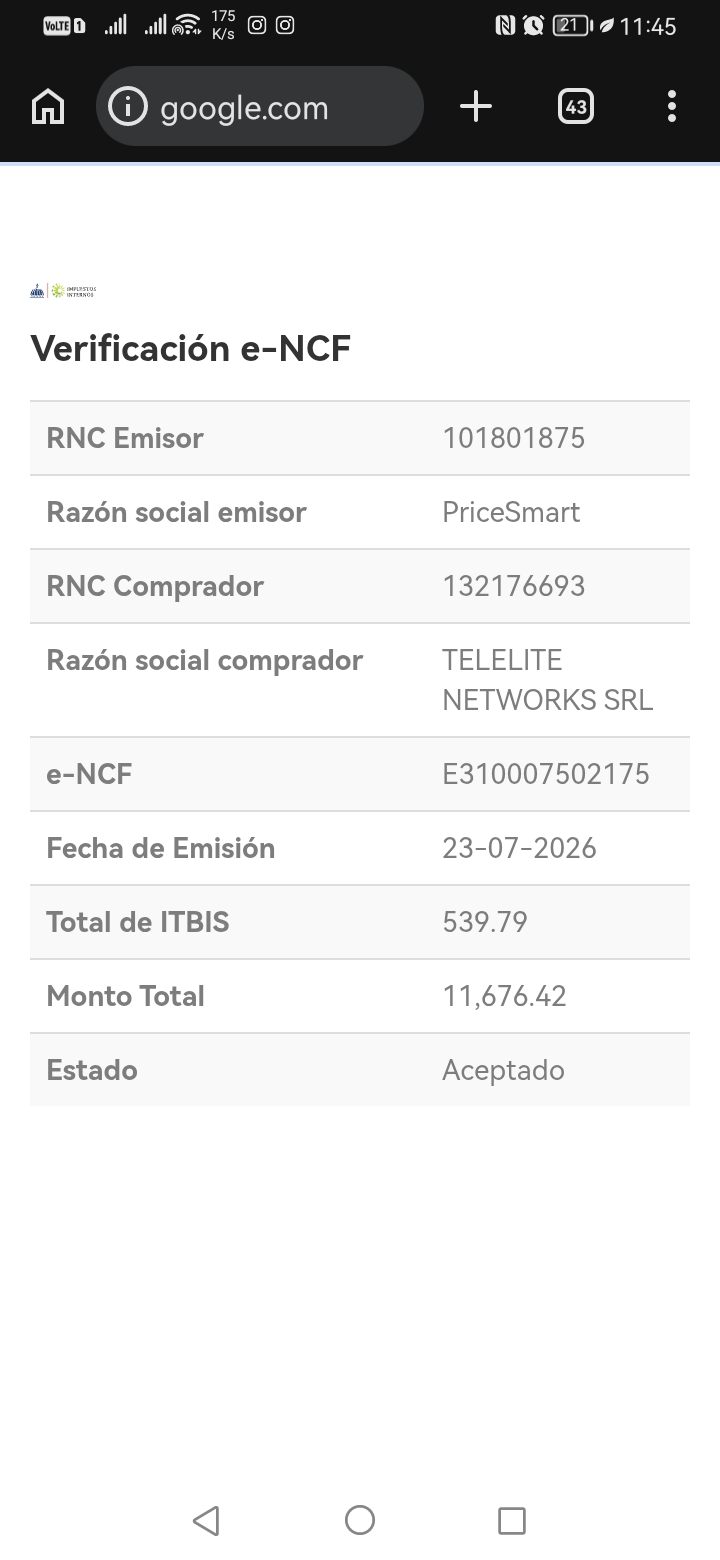The height and width of the screenshot is (1560, 720).
Task: Tap the Verificación e-NCF heading
Action: pyautogui.click(x=191, y=349)
